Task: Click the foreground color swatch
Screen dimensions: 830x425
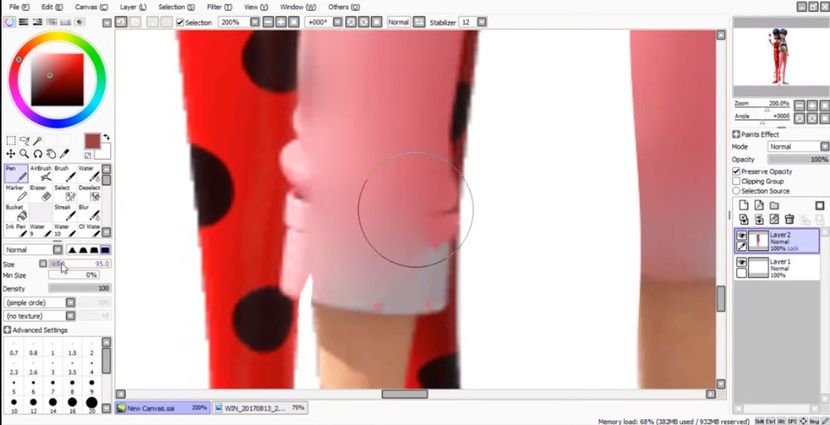Action: tap(92, 141)
